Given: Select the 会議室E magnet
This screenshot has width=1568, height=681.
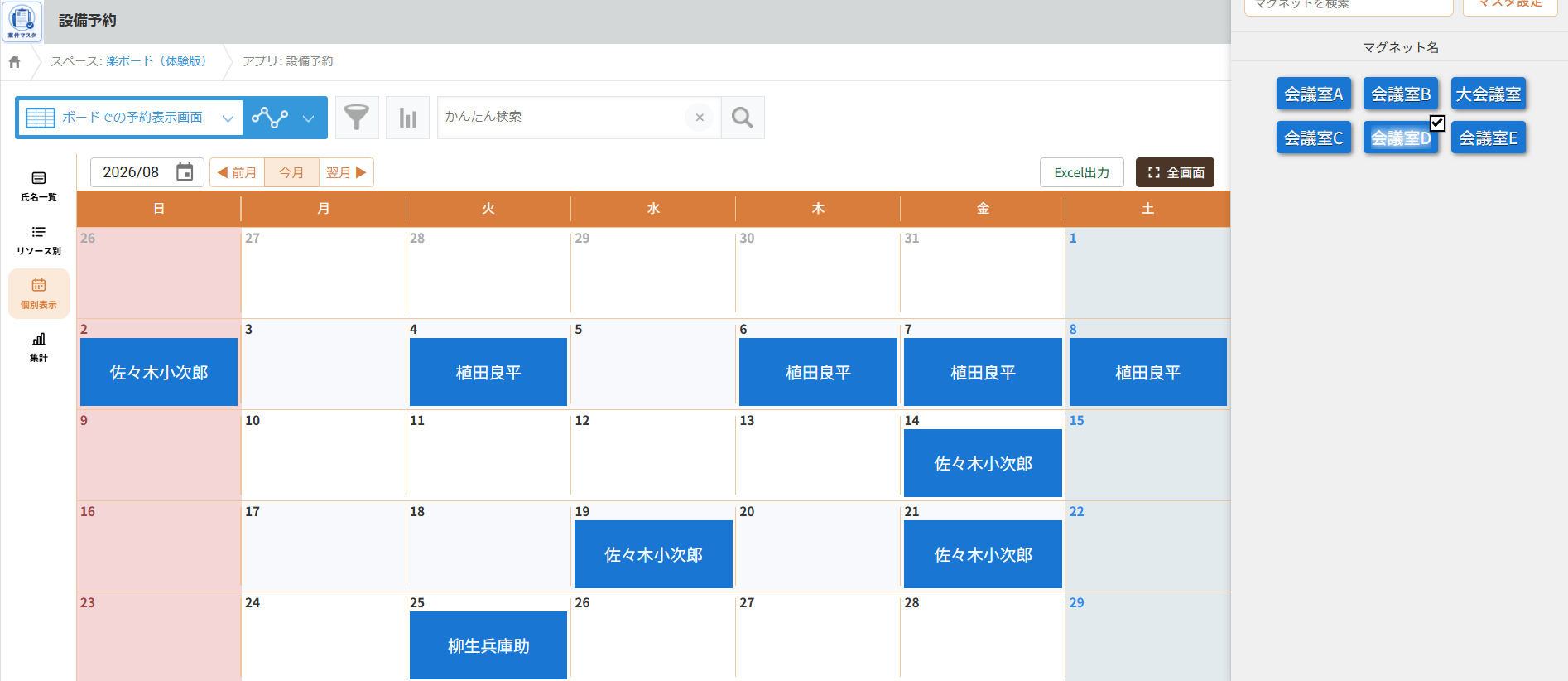Looking at the screenshot, I should pyautogui.click(x=1489, y=138).
